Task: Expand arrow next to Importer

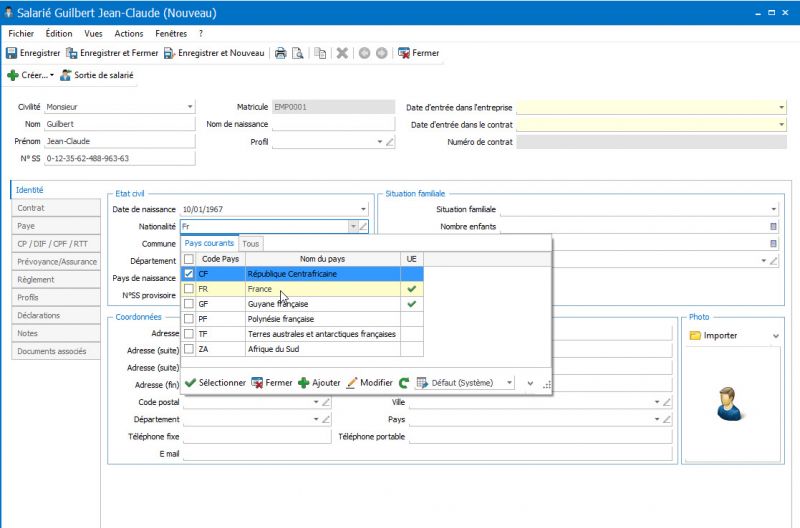Action: [x=776, y=336]
